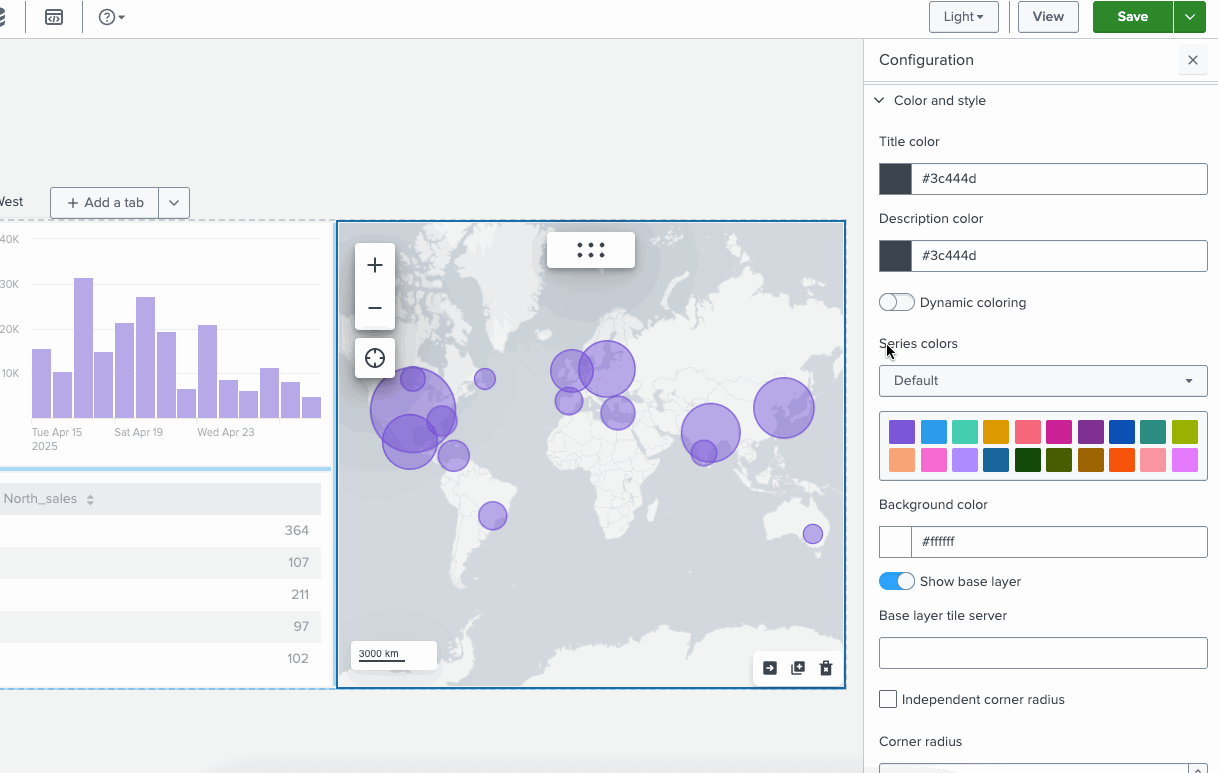The image size is (1218, 773).
Task: Close the Configuration panel
Action: 1192,60
